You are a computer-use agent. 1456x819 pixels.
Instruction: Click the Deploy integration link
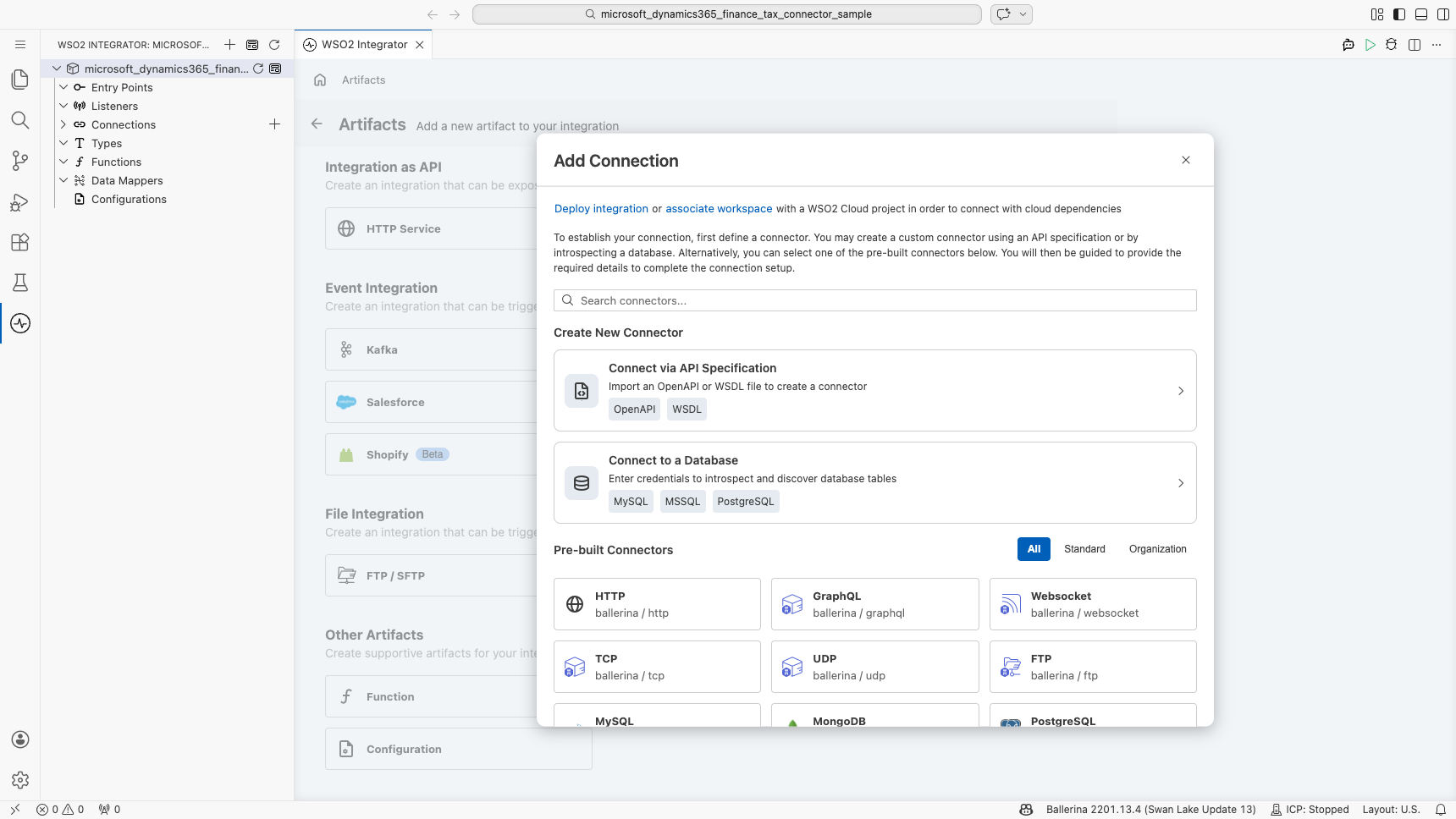pyautogui.click(x=601, y=209)
